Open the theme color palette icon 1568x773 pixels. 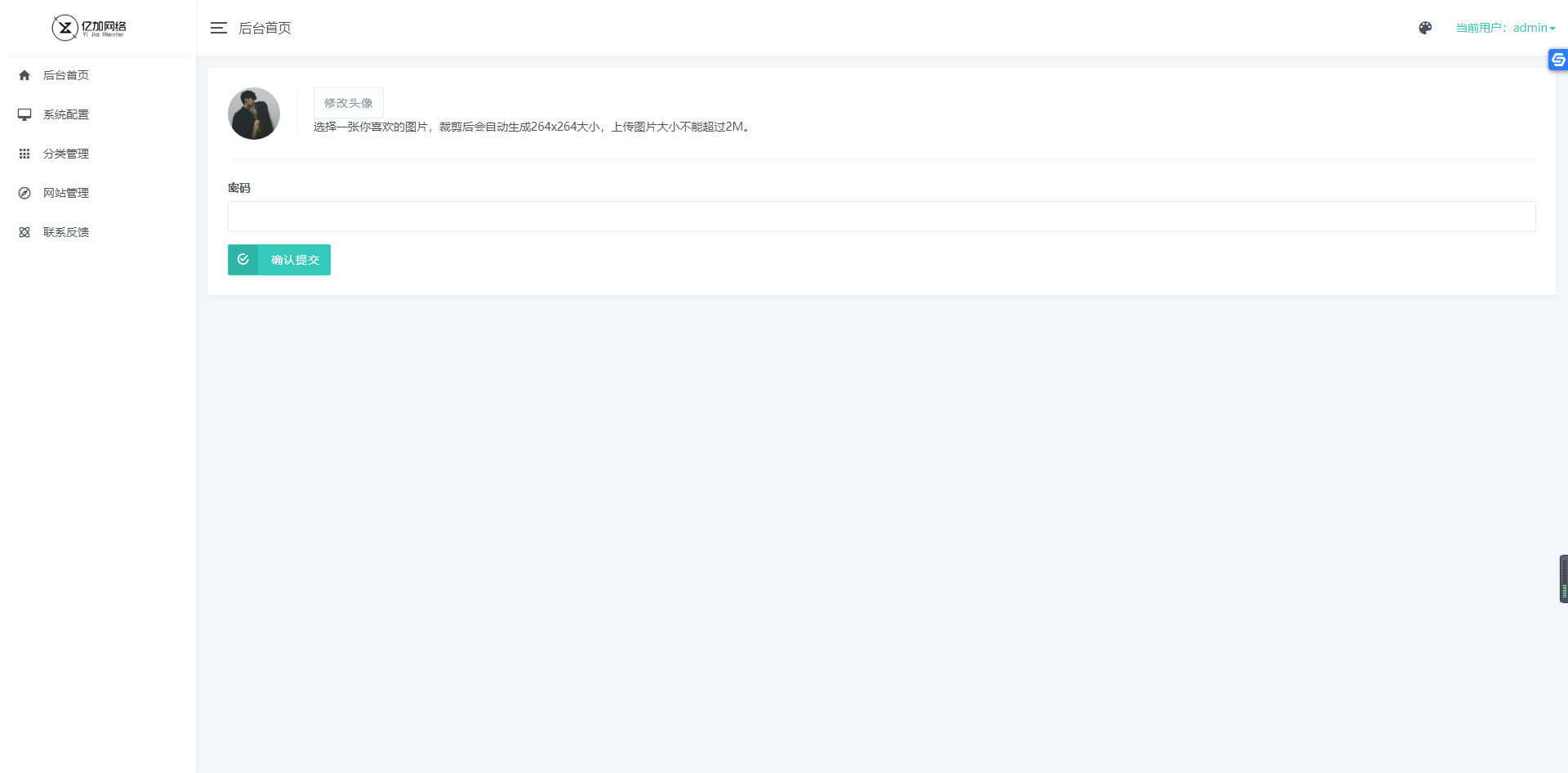1425,28
